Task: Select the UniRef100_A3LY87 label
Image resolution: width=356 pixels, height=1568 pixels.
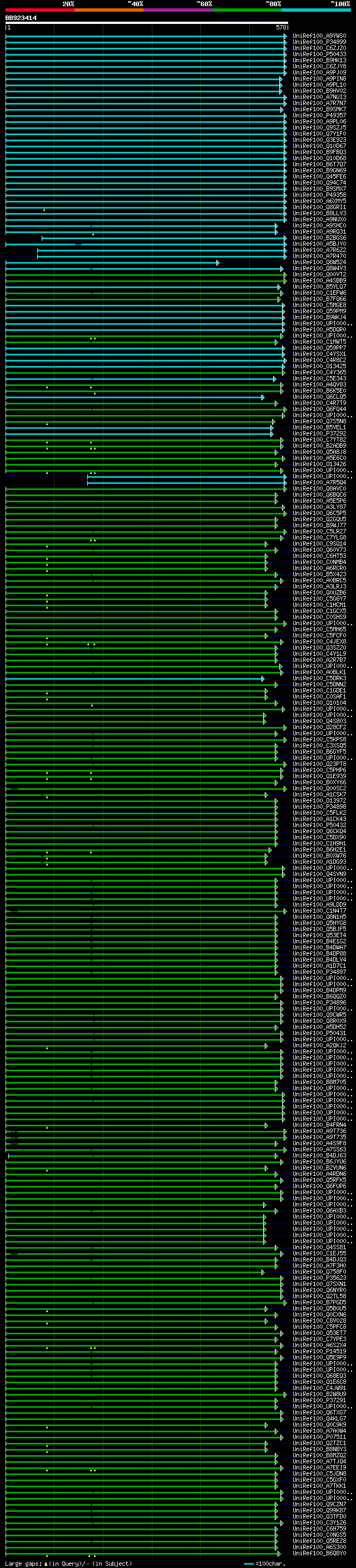Action: tap(319, 506)
